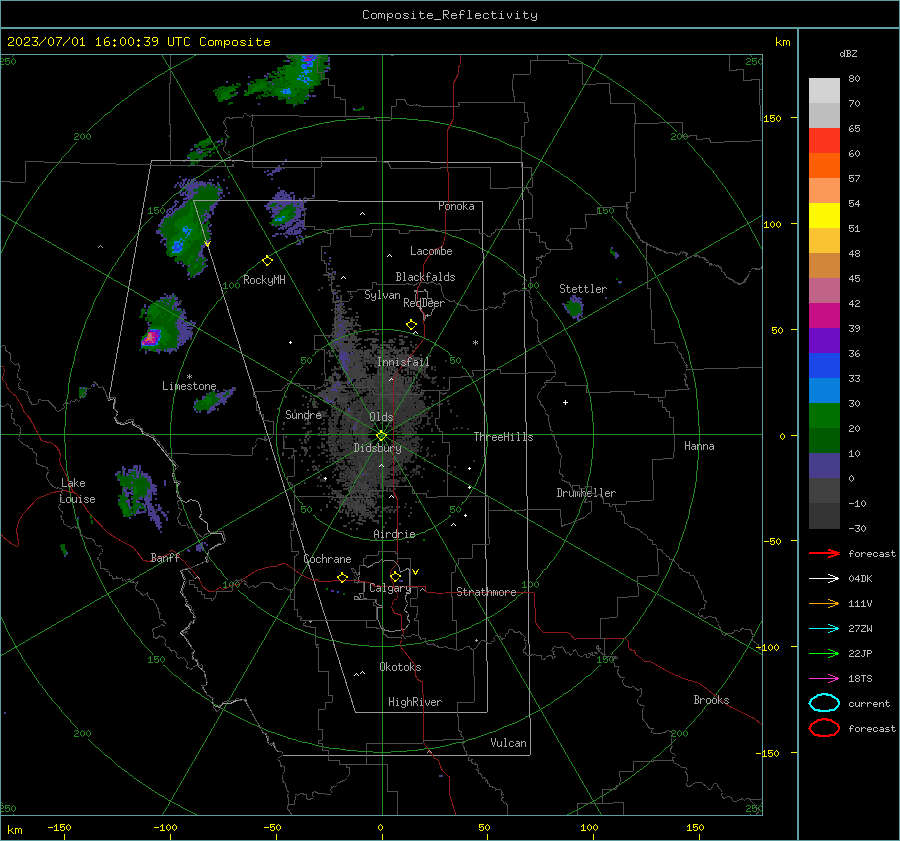The image size is (900, 841).
Task: Click the green 22JP arrow icon
Action: point(824,653)
